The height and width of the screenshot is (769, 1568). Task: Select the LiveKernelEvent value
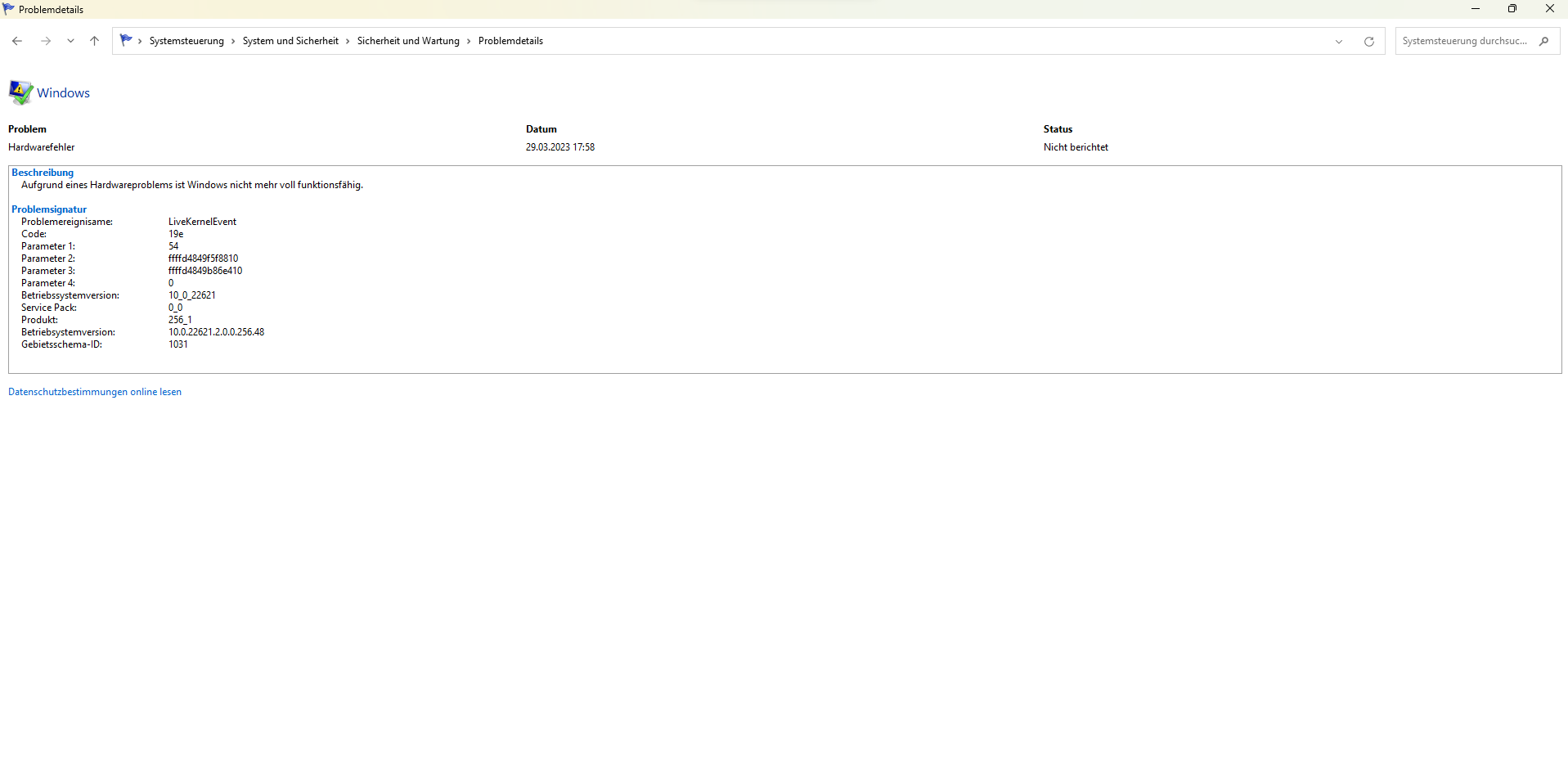[x=202, y=222]
